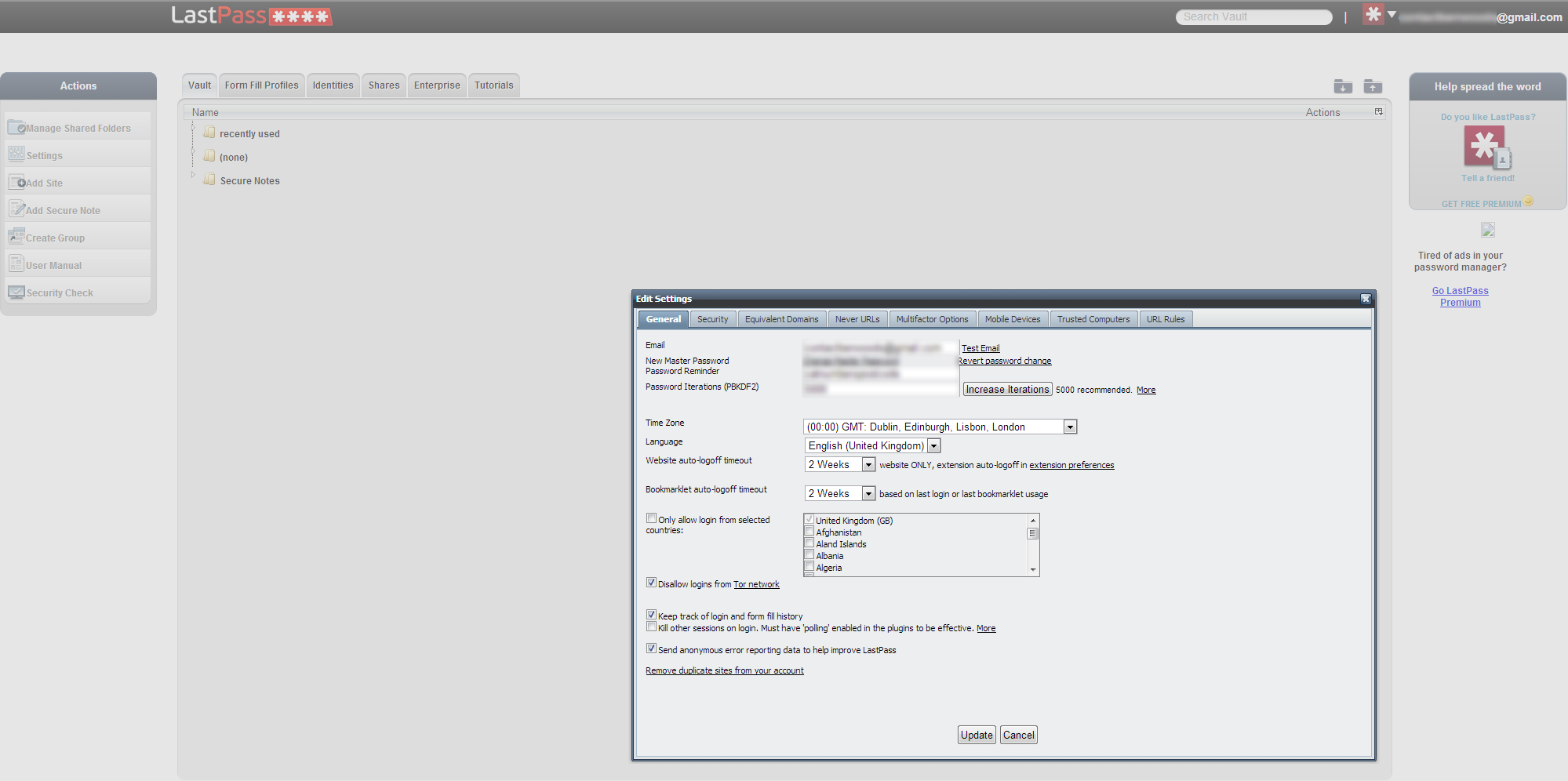Click the Test Email link

pos(980,348)
